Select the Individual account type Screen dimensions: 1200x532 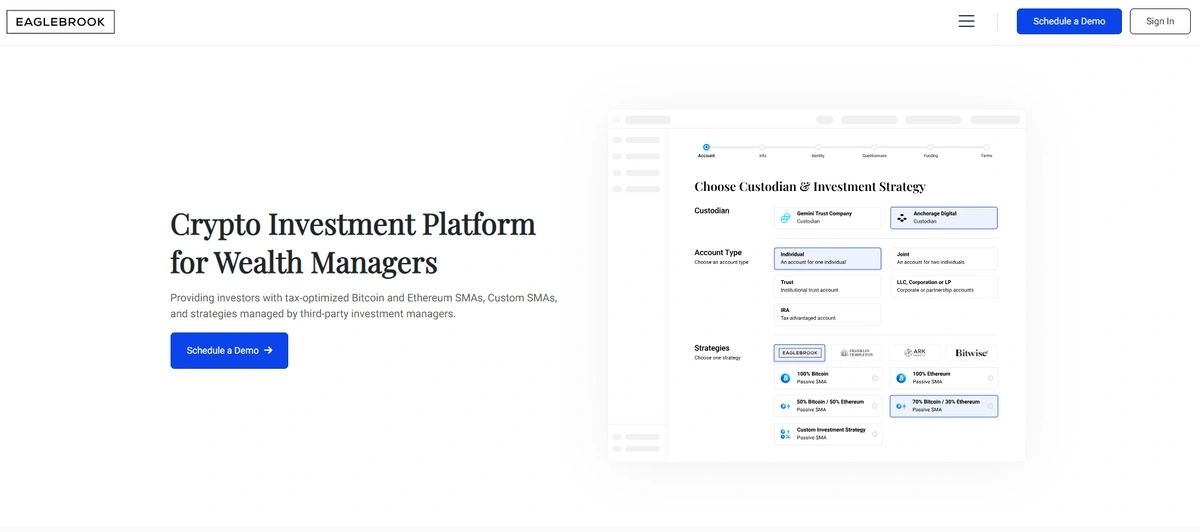[x=828, y=258]
